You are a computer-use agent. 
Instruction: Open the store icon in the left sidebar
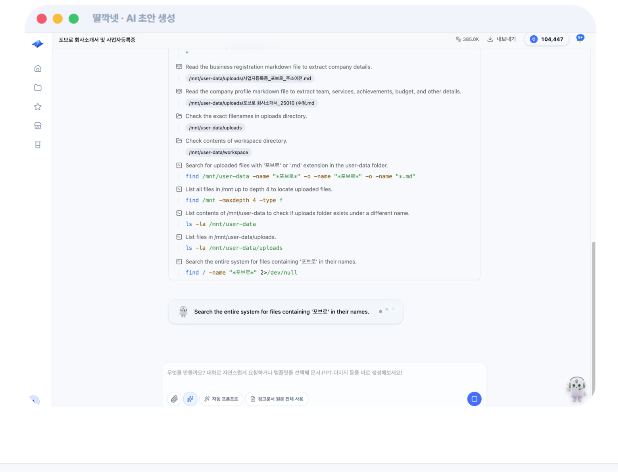click(x=38, y=126)
